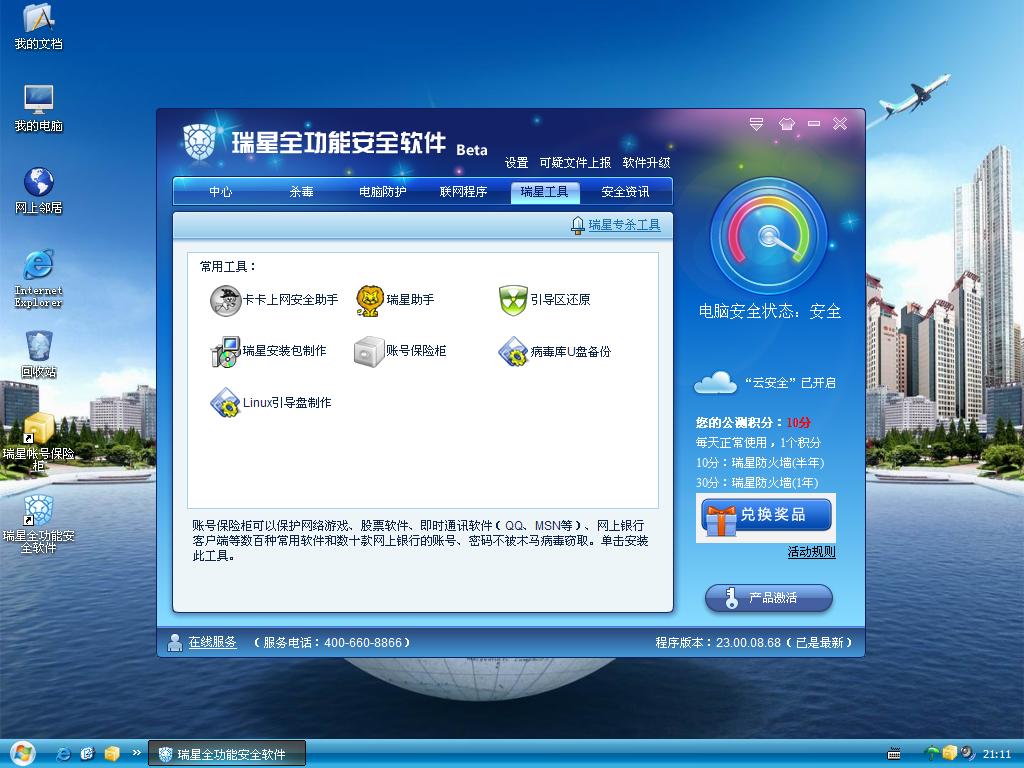Click the 兑换奖品 button
Screen dimensions: 1024x768
(766, 515)
